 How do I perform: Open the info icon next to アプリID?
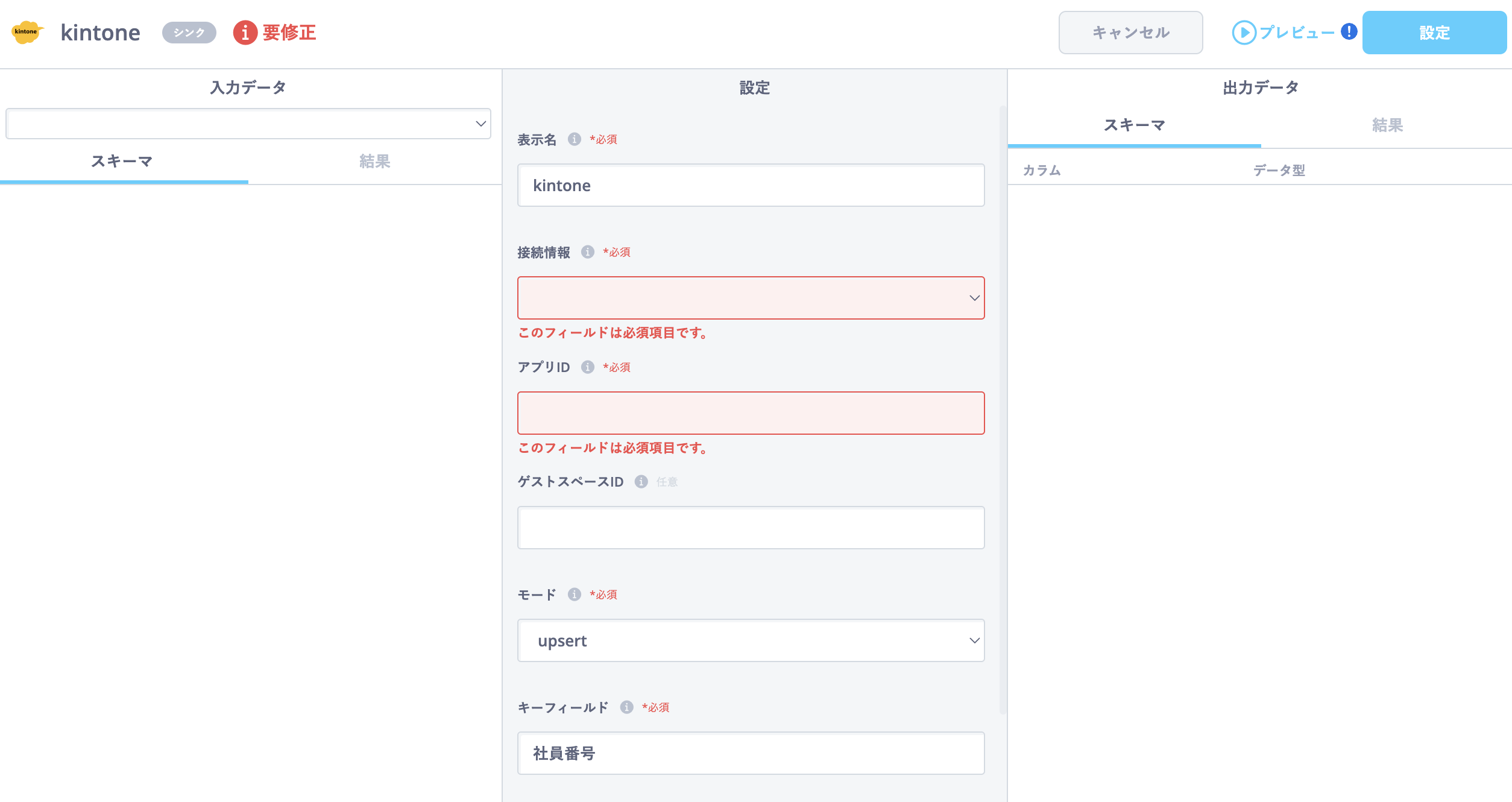pyautogui.click(x=587, y=367)
